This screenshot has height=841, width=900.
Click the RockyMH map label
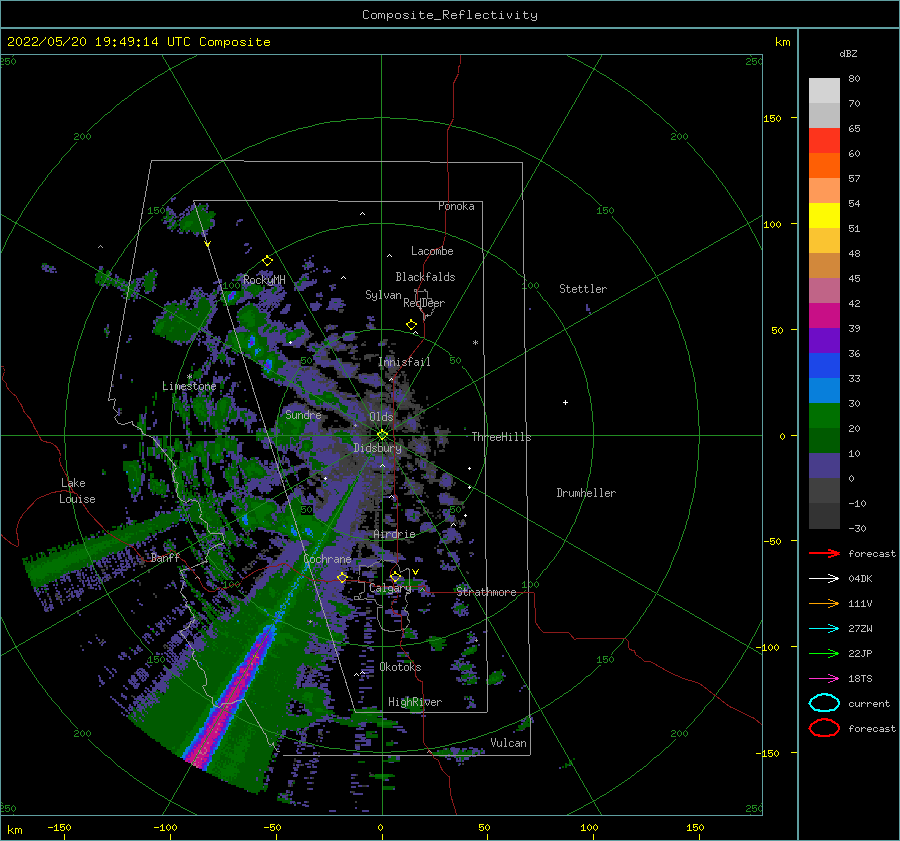point(264,280)
